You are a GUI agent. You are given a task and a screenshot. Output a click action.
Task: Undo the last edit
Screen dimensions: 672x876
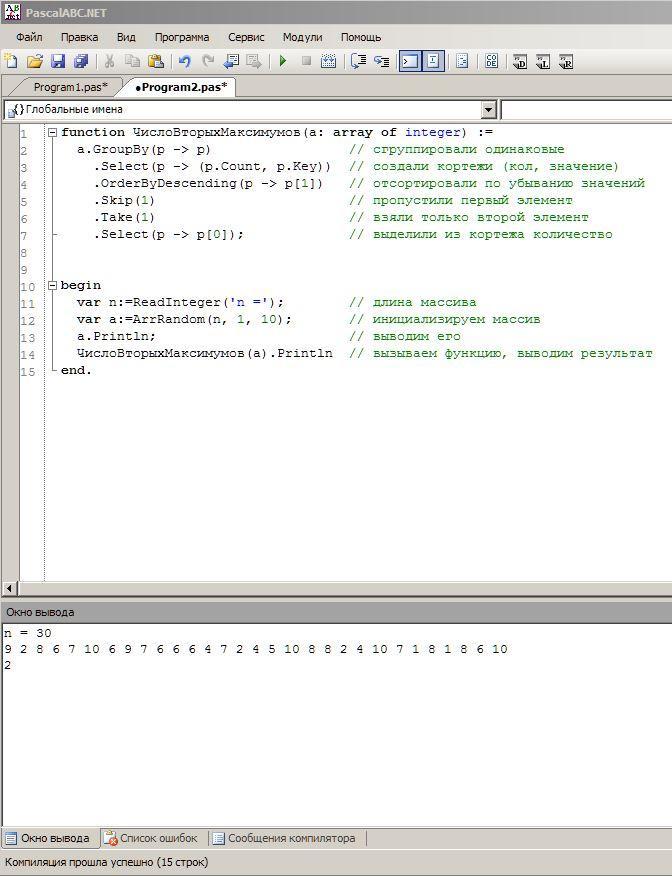(184, 61)
